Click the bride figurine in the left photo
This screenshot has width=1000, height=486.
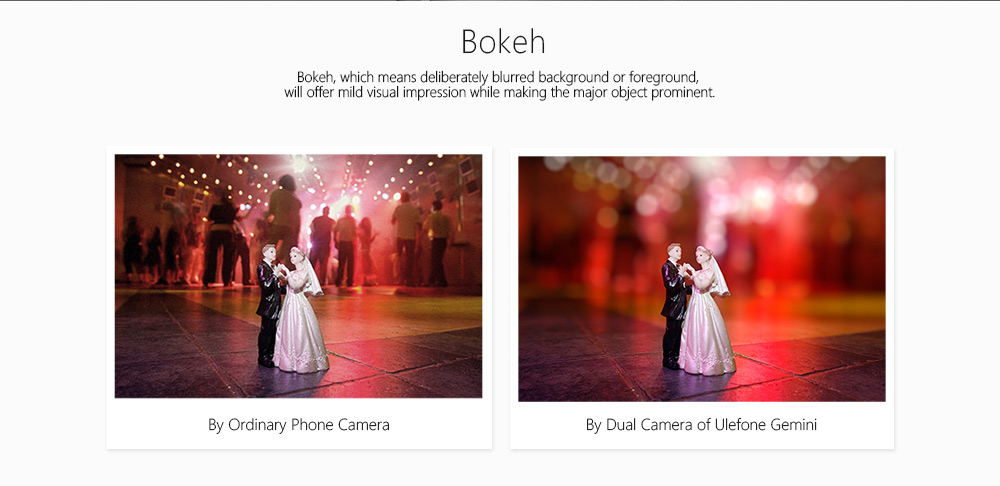pyautogui.click(x=301, y=313)
